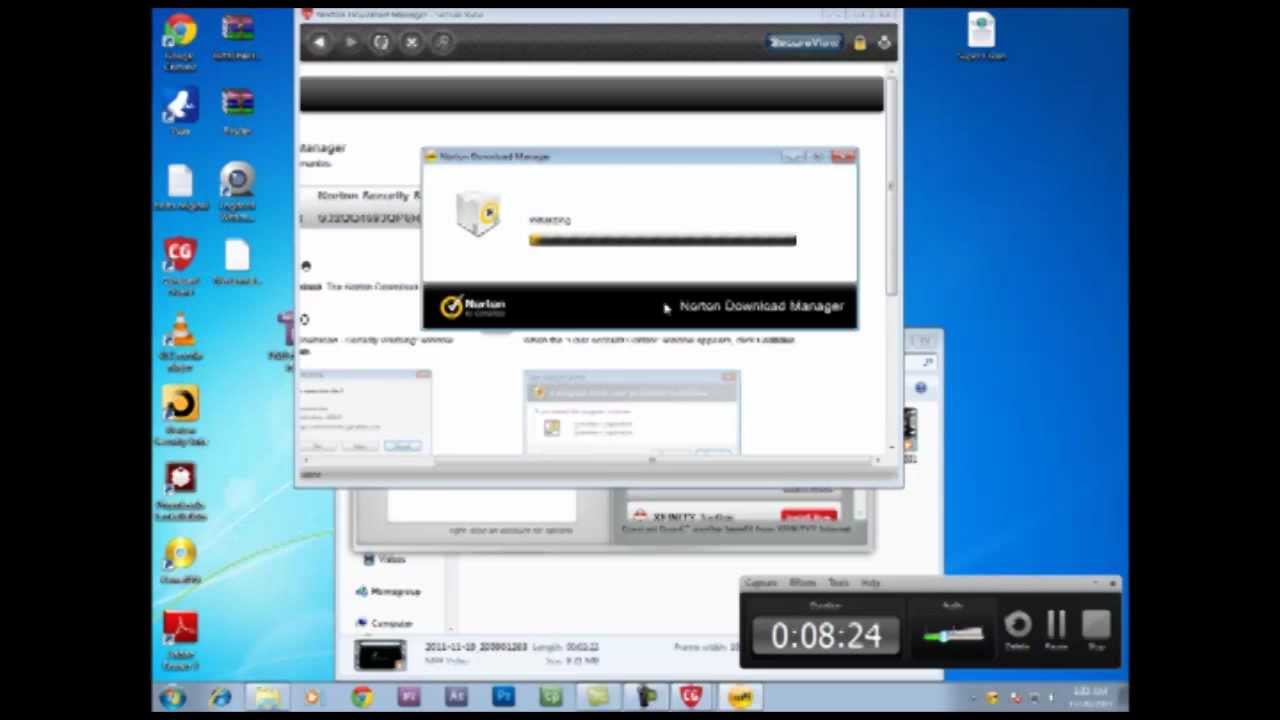The image size is (1280, 720).
Task: Open the gold disc desktop shortcut
Action: [x=180, y=561]
